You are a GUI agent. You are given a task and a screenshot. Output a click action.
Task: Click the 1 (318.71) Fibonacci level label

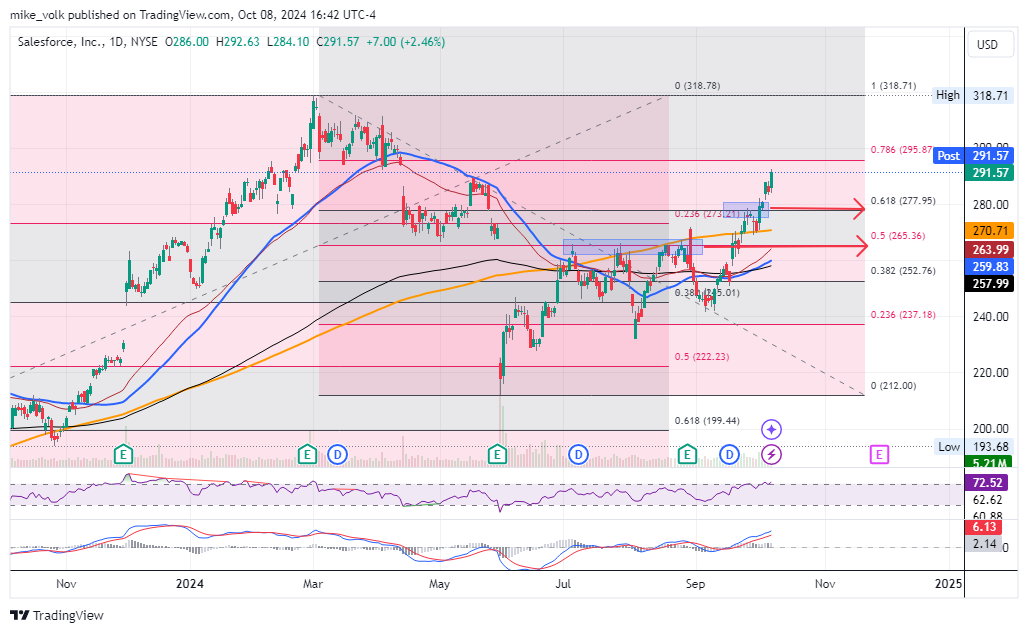[893, 86]
